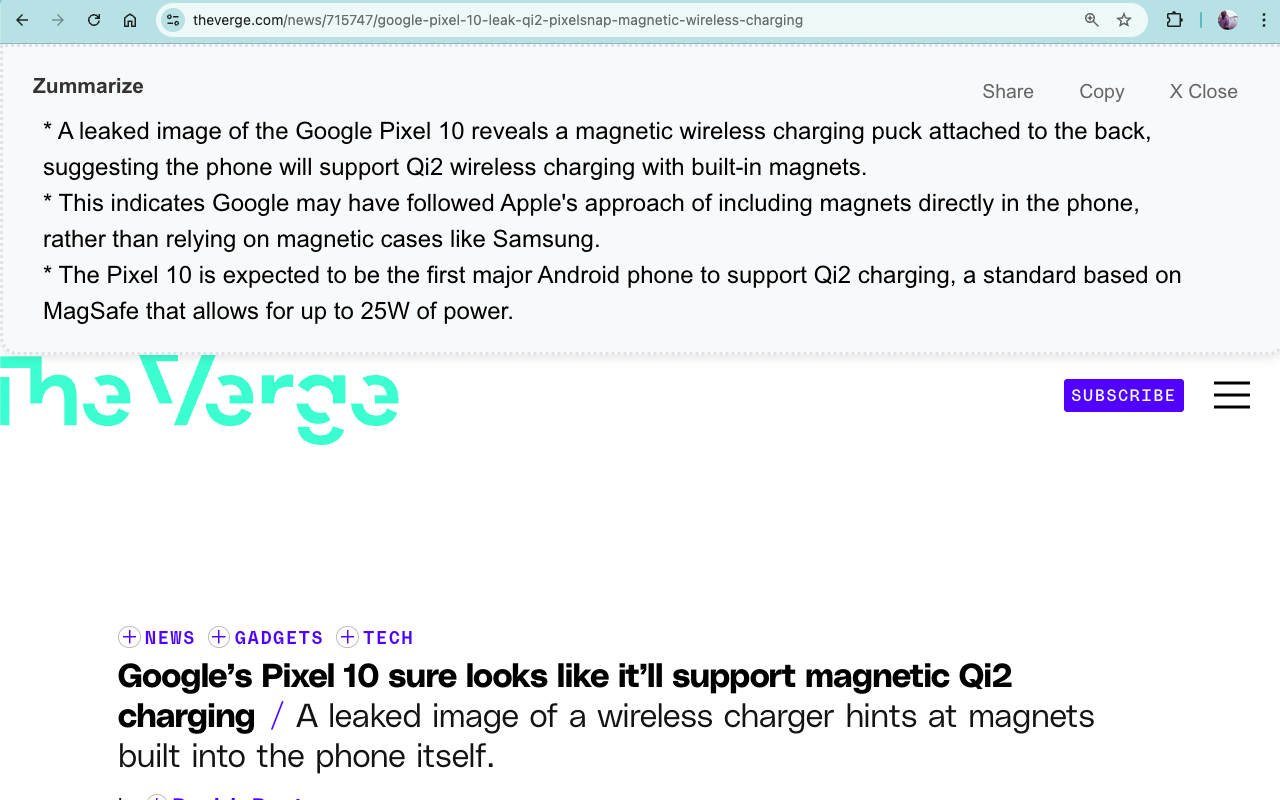This screenshot has height=800, width=1280.
Task: Follow the GADGETS topic plus icon
Action: tap(219, 637)
